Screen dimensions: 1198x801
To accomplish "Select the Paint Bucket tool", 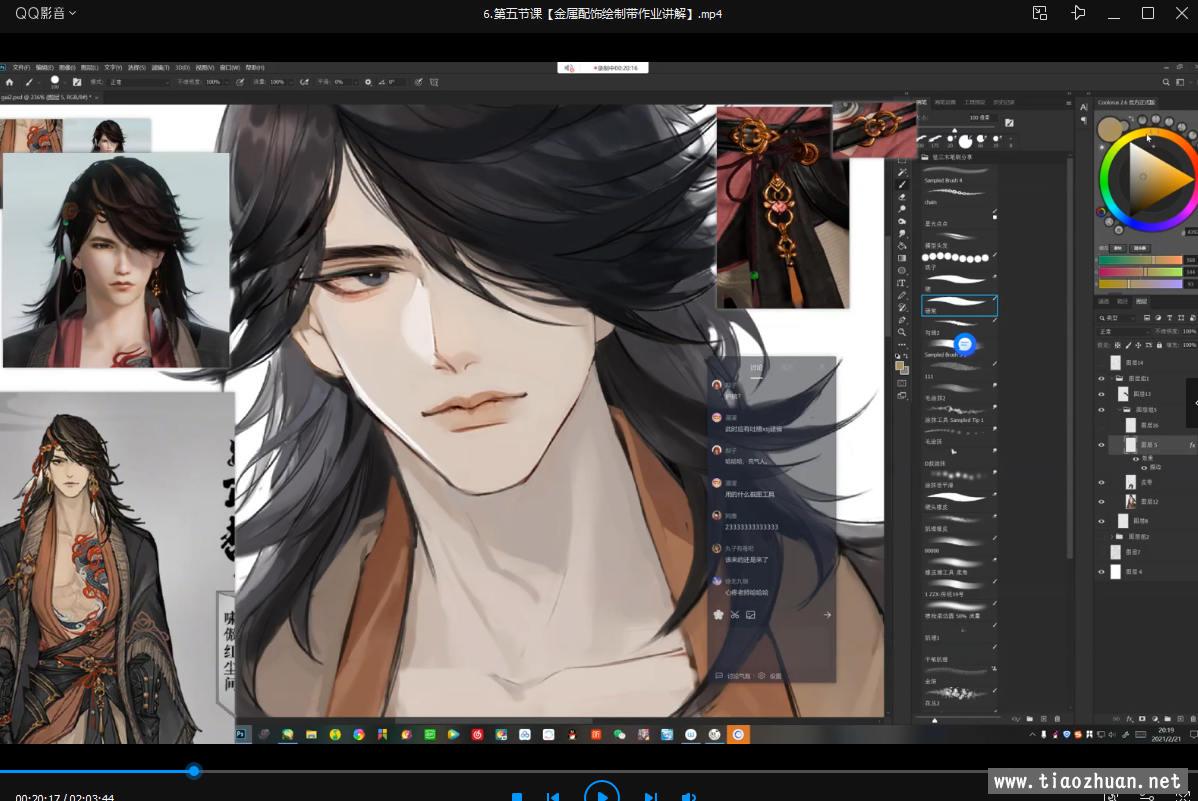I will (902, 246).
